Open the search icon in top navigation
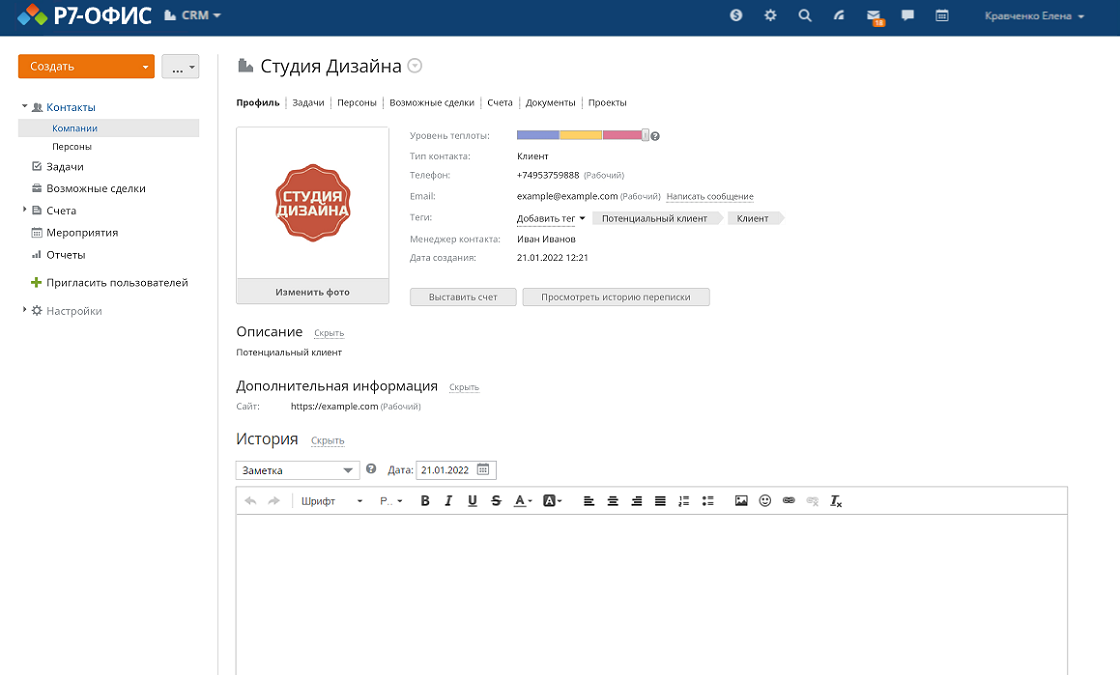1120x675 pixels. 805,16
